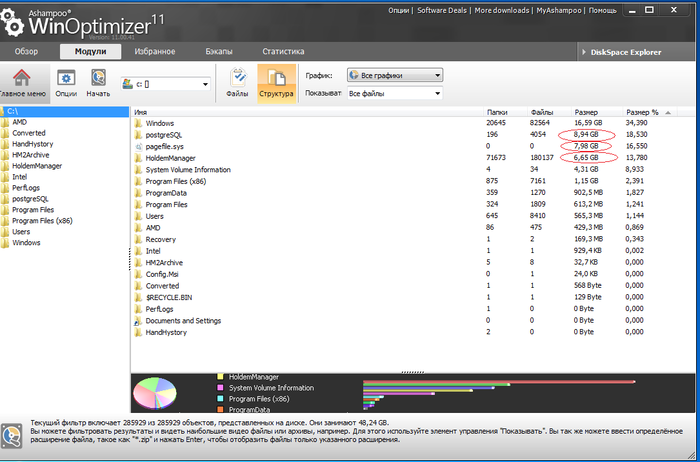Select PerfLogs in the folder tree
The width and height of the screenshot is (700, 462).
click(x=26, y=187)
